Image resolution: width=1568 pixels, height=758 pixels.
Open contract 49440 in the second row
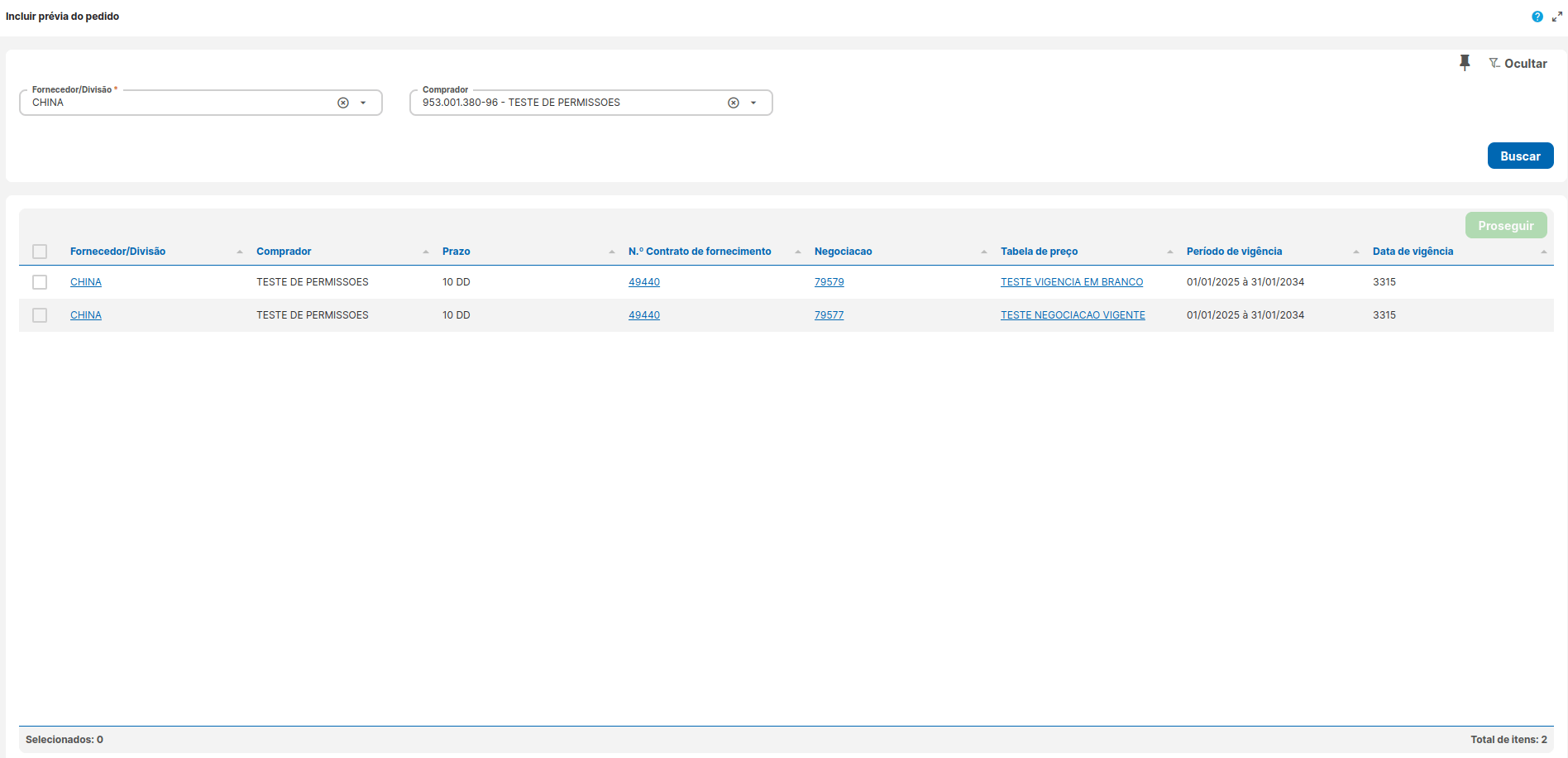[644, 315]
